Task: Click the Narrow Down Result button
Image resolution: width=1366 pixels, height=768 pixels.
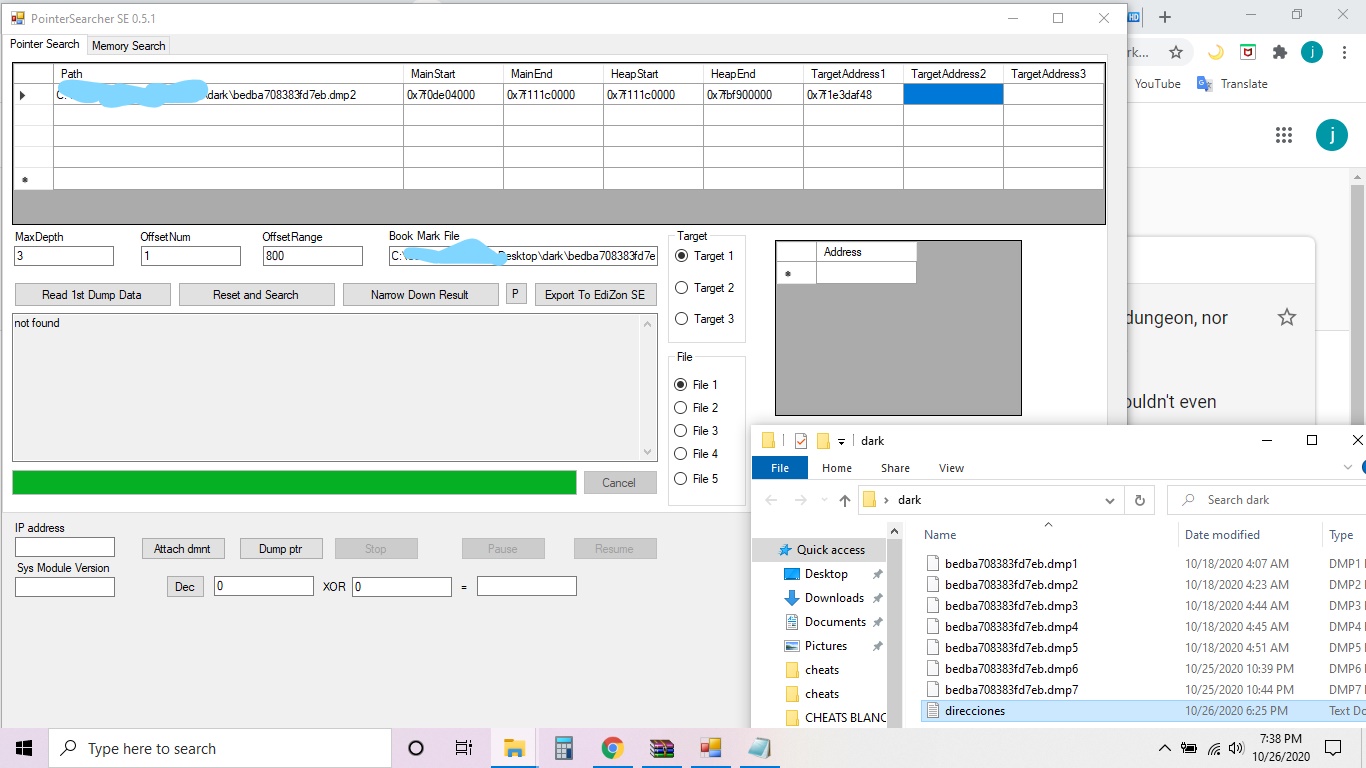Action: pyautogui.click(x=420, y=295)
